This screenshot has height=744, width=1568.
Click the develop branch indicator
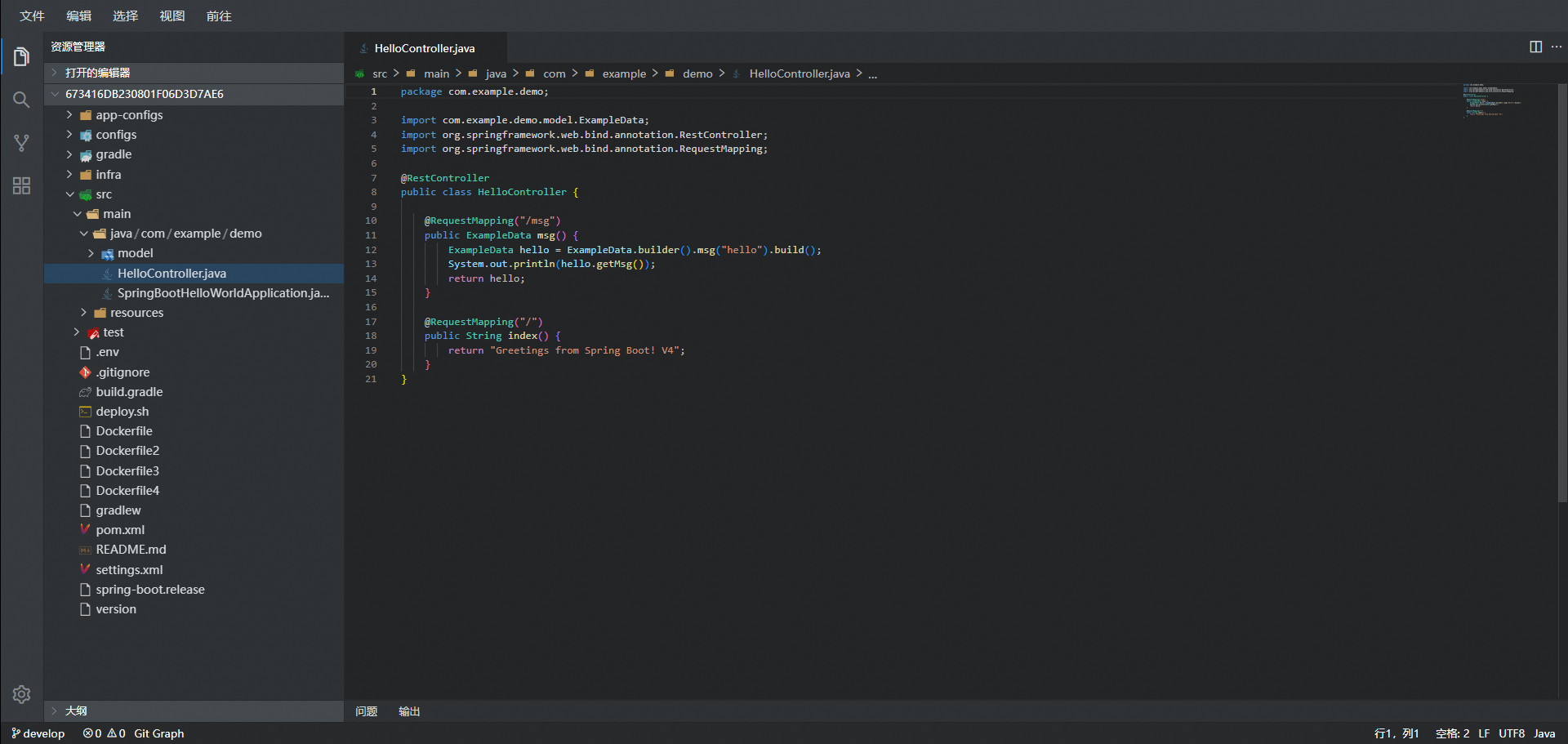38,733
